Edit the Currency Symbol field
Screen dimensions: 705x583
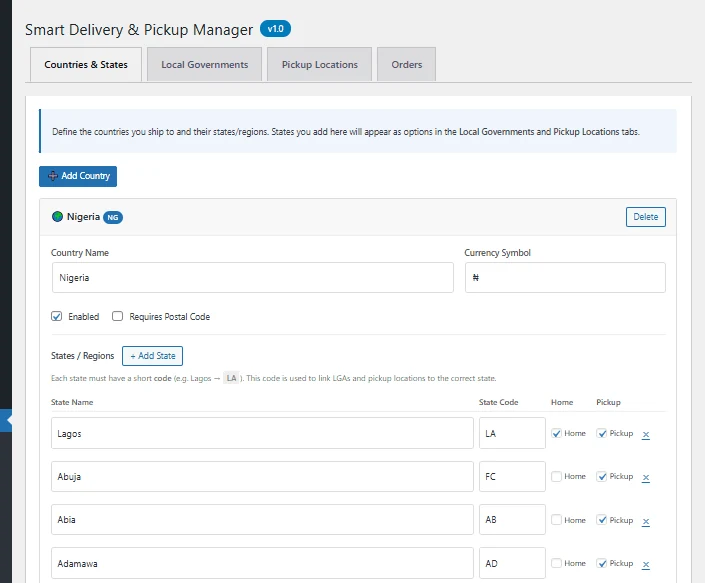point(565,278)
